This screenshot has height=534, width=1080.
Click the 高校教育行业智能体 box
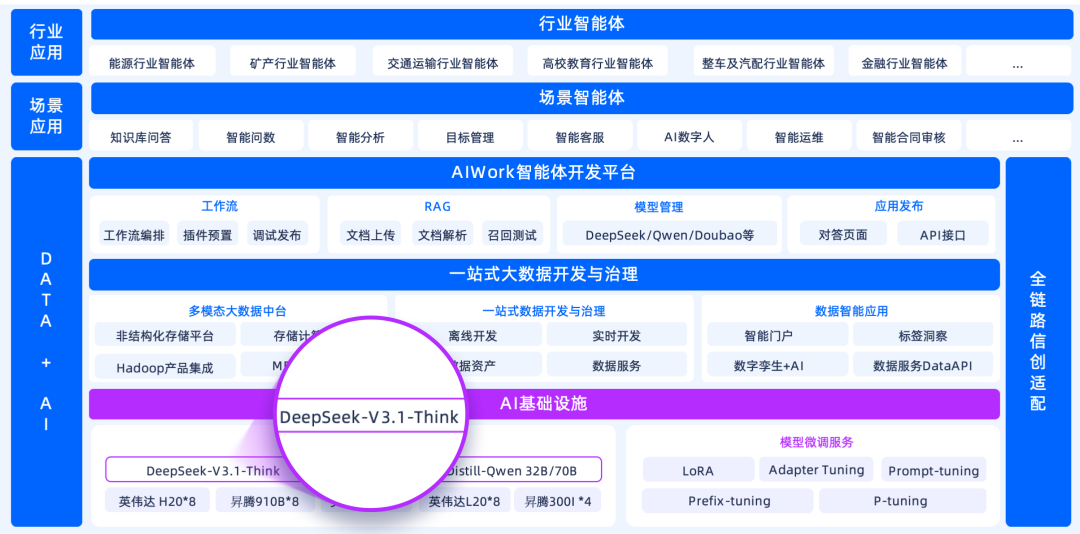pyautogui.click(x=599, y=63)
